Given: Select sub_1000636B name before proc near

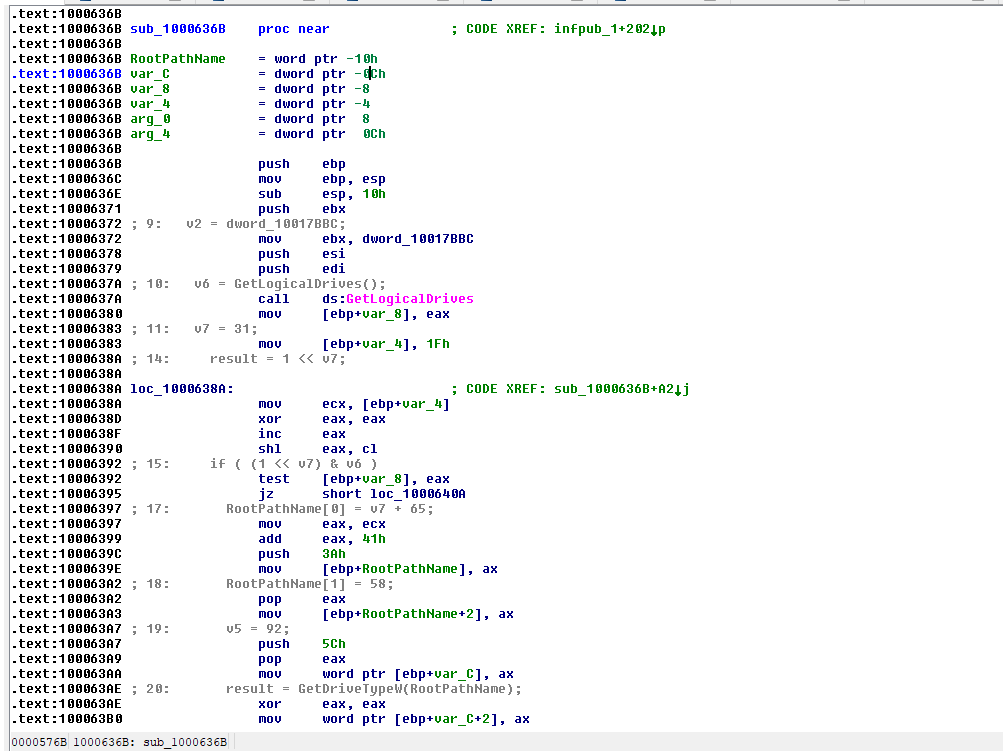Looking at the screenshot, I should 178,29.
